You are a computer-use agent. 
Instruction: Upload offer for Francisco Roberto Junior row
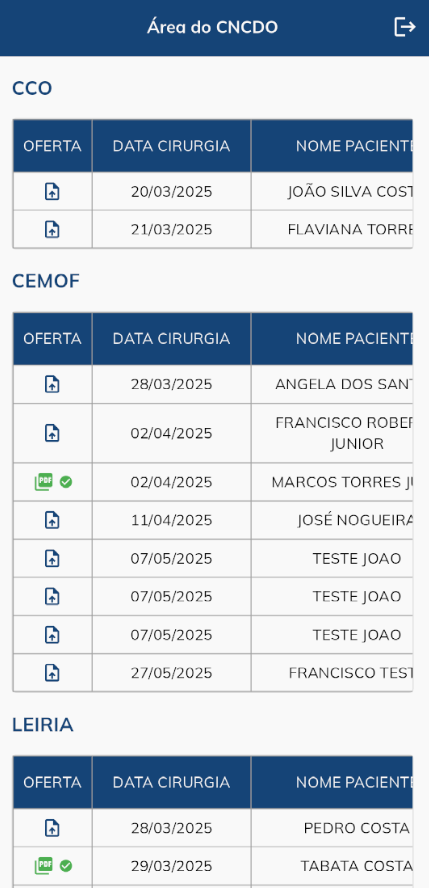(x=52, y=433)
